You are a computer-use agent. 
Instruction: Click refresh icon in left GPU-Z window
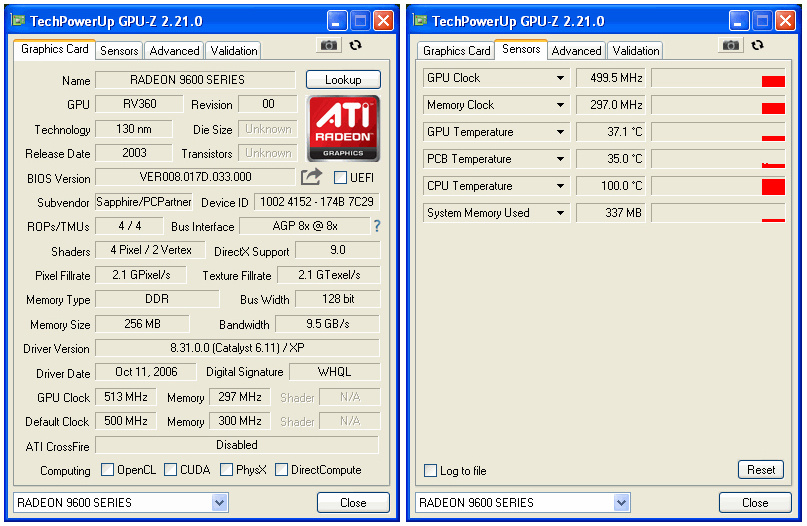[356, 45]
